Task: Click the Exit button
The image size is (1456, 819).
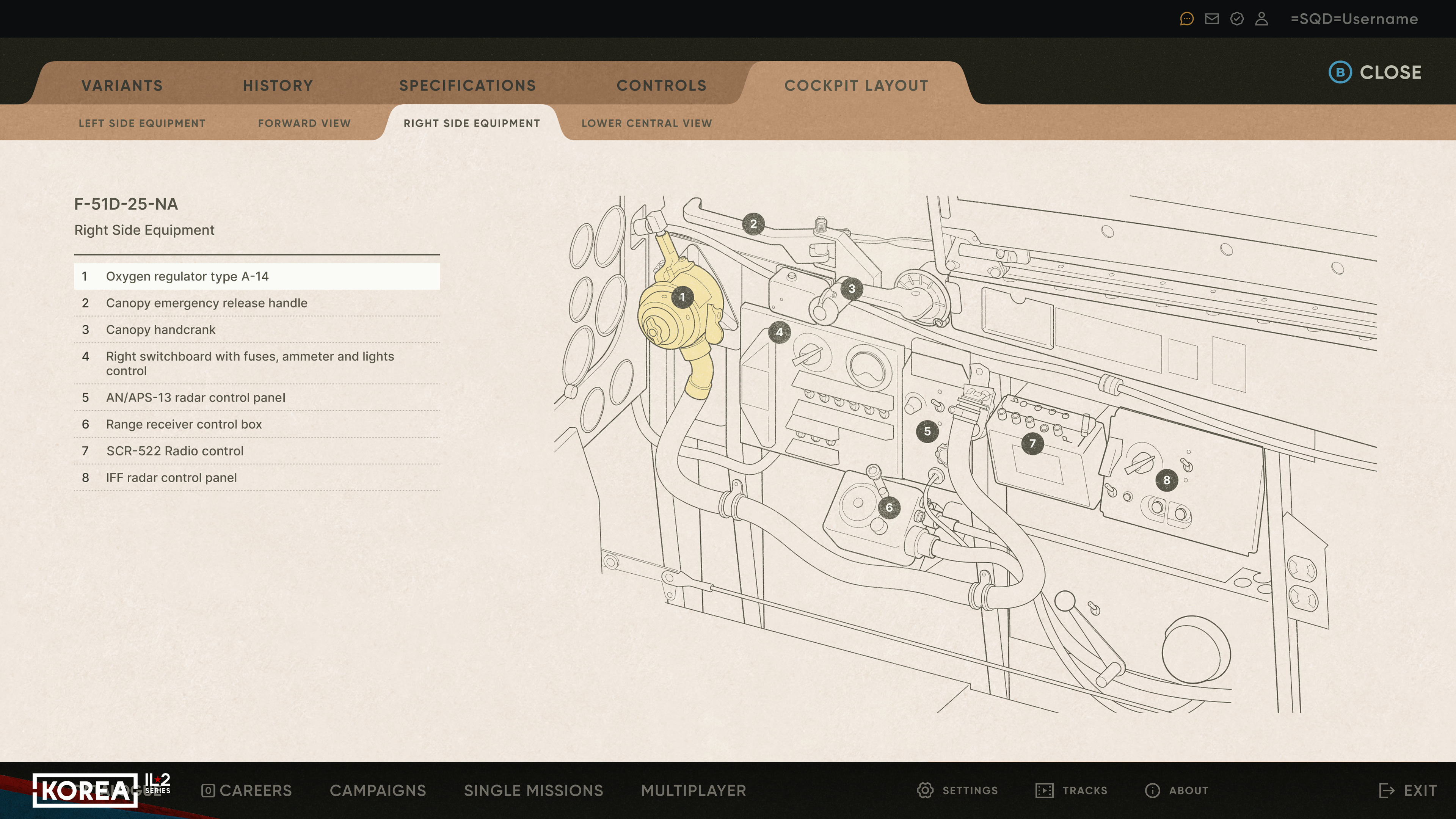Action: click(x=1407, y=790)
